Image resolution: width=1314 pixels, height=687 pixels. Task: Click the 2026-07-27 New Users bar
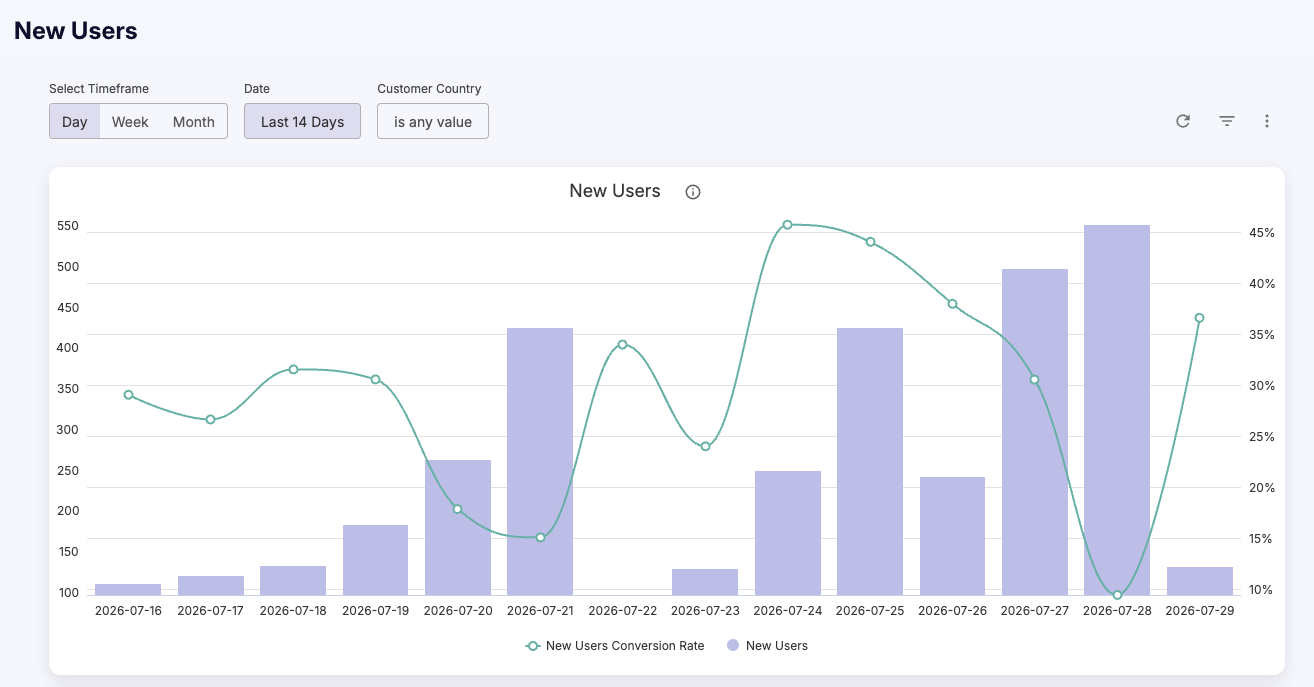1035,432
